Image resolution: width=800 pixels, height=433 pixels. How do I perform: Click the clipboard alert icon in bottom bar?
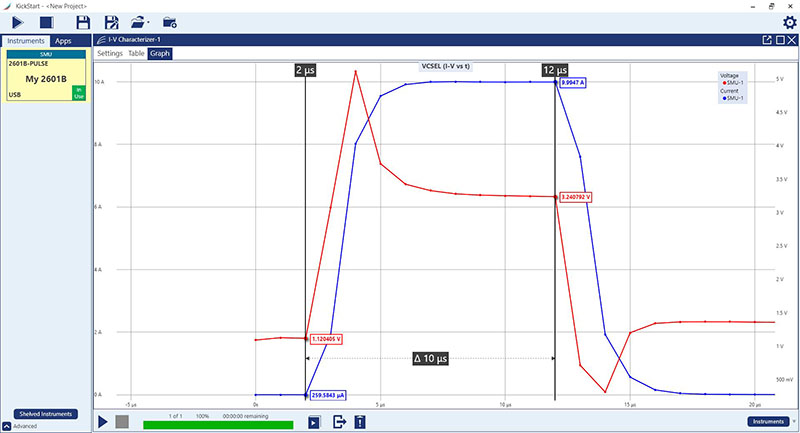[x=359, y=422]
